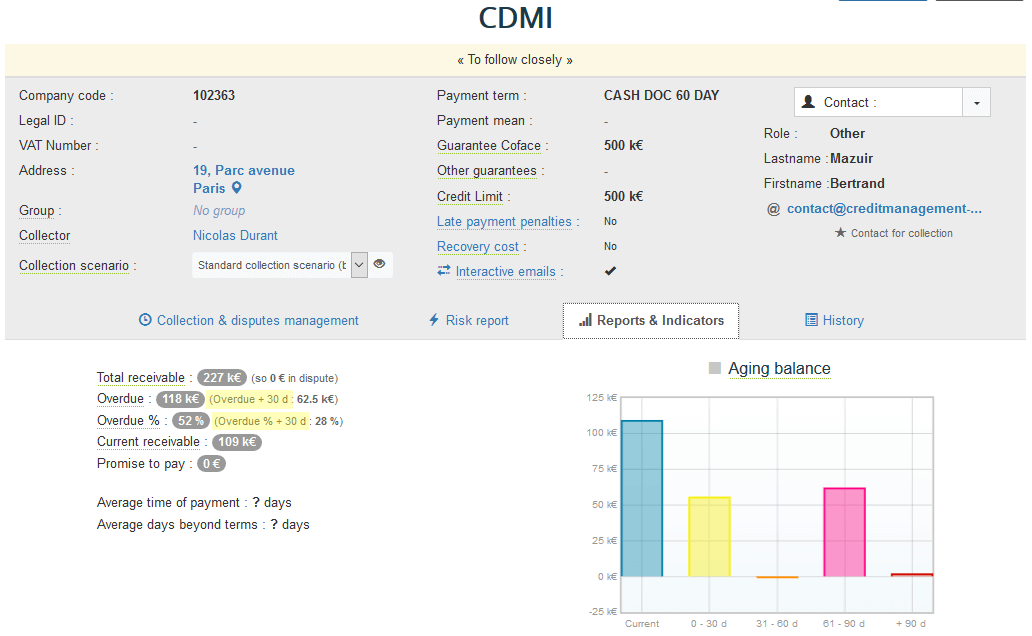Open the Late payment penalties link
This screenshot has height=636, width=1032.
504,221
